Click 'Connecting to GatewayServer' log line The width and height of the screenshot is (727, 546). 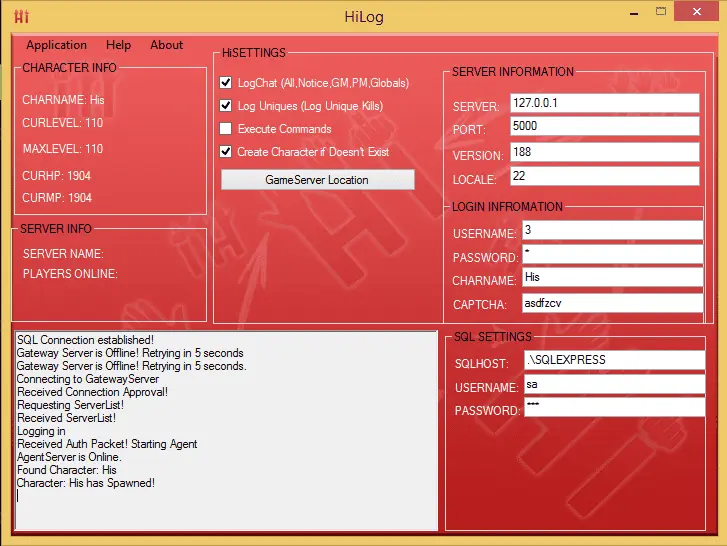coord(88,379)
